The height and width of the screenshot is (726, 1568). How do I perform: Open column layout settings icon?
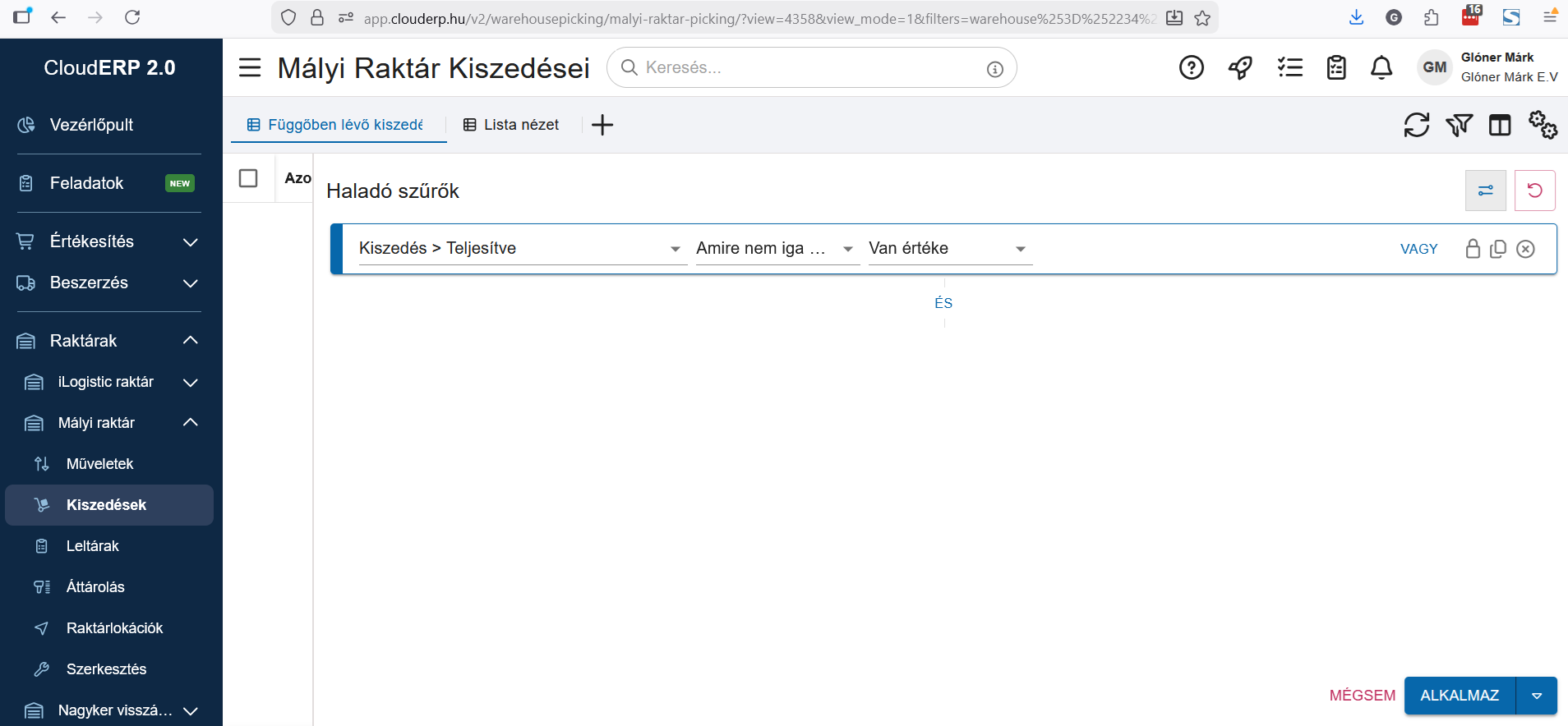pyautogui.click(x=1500, y=125)
